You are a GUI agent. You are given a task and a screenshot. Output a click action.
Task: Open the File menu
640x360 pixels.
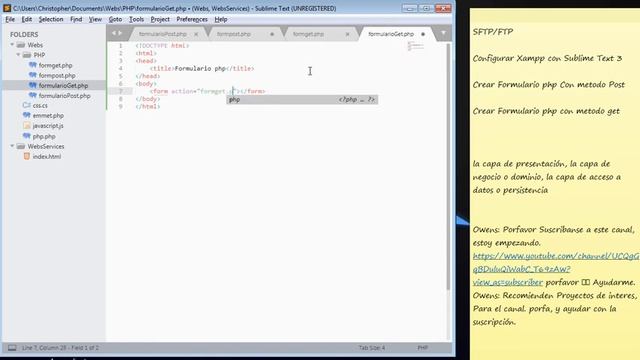click(x=10, y=19)
